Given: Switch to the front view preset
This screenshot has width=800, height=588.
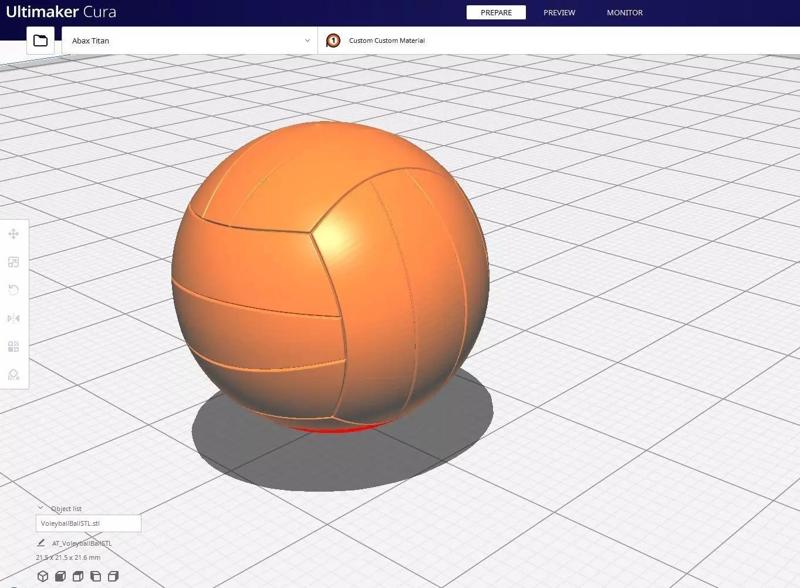Looking at the screenshot, I should (61, 576).
